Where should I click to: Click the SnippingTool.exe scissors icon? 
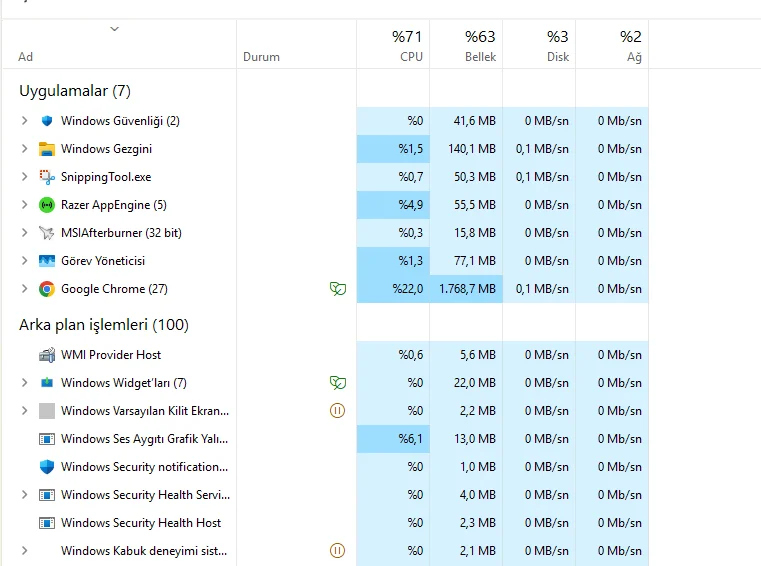click(x=47, y=177)
